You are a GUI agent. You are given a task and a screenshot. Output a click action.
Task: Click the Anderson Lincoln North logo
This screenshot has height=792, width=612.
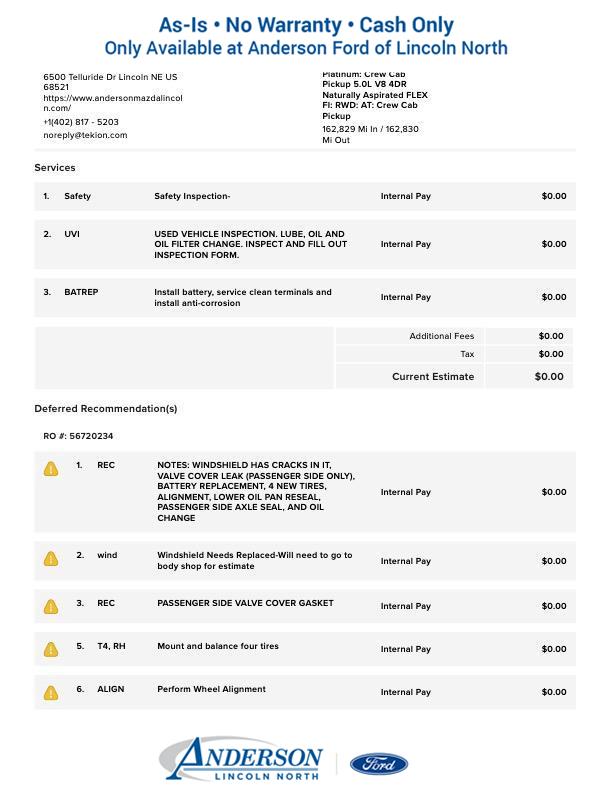click(242, 759)
